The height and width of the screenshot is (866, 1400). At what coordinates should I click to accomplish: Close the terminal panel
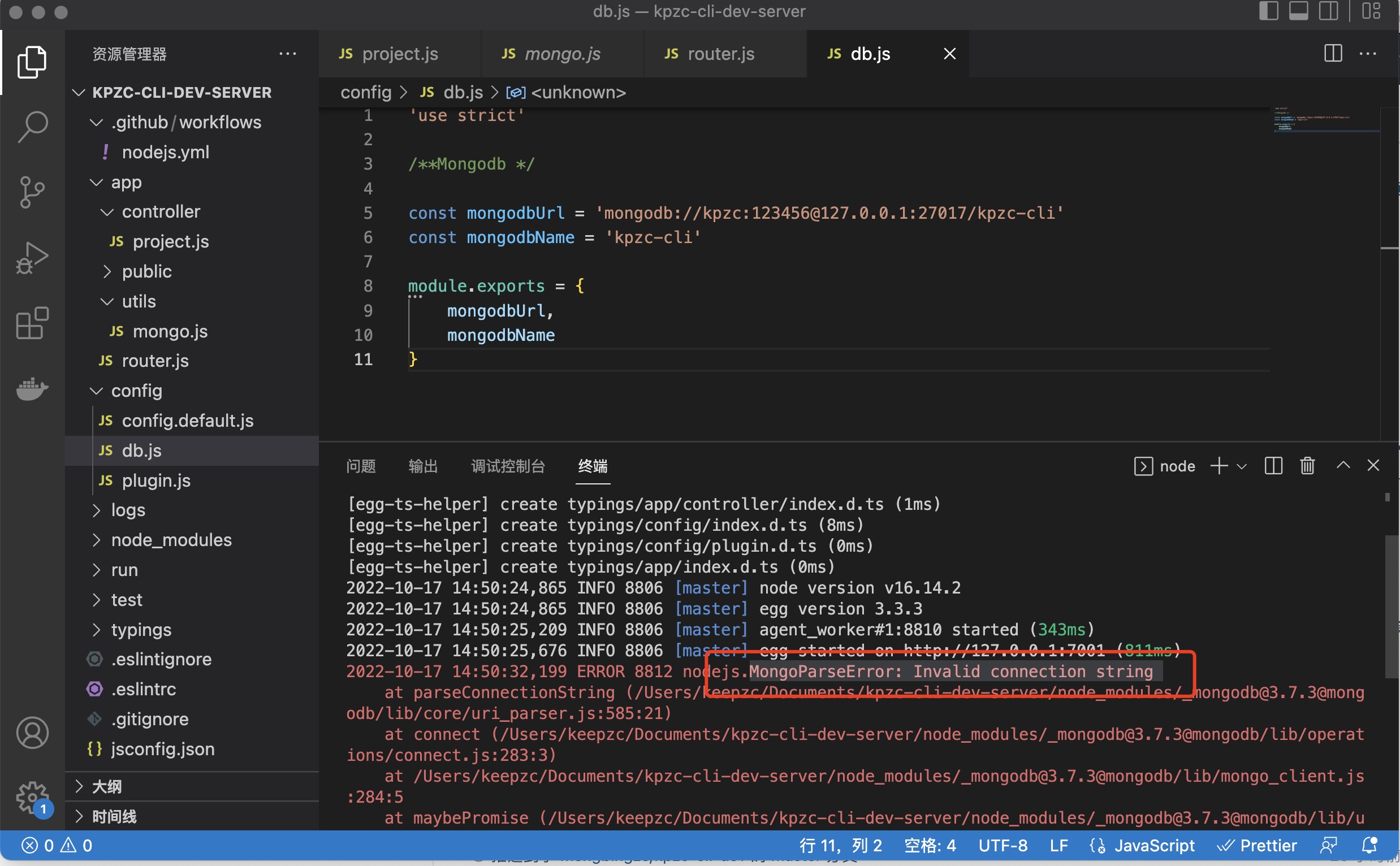[1373, 465]
